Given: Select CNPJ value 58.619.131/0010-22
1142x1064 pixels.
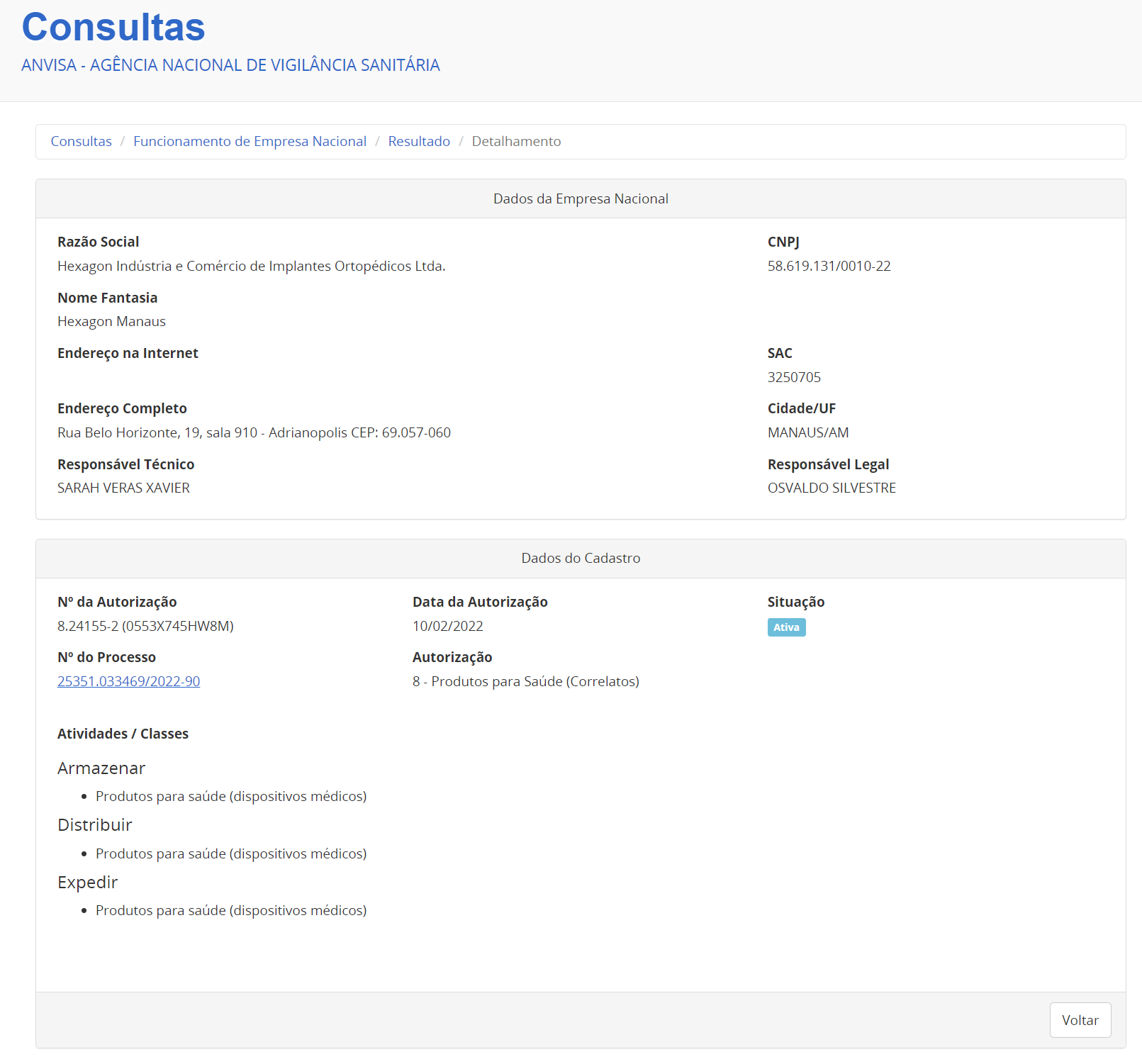Looking at the screenshot, I should click(829, 266).
